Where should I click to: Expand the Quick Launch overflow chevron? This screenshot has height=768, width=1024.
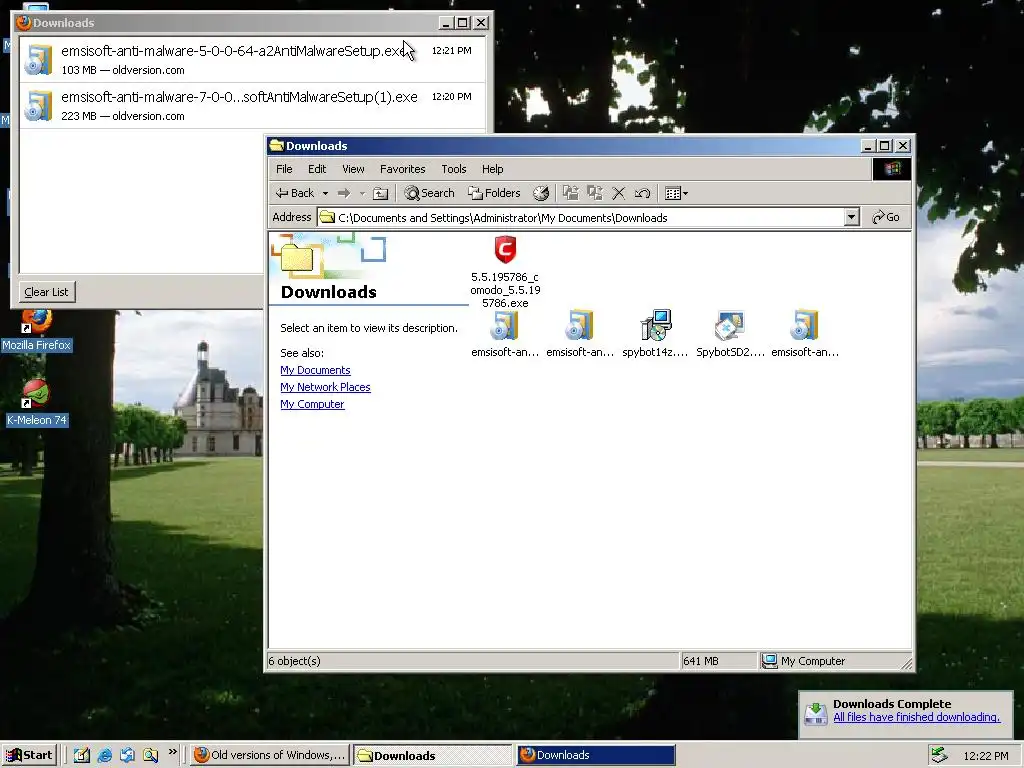172,752
